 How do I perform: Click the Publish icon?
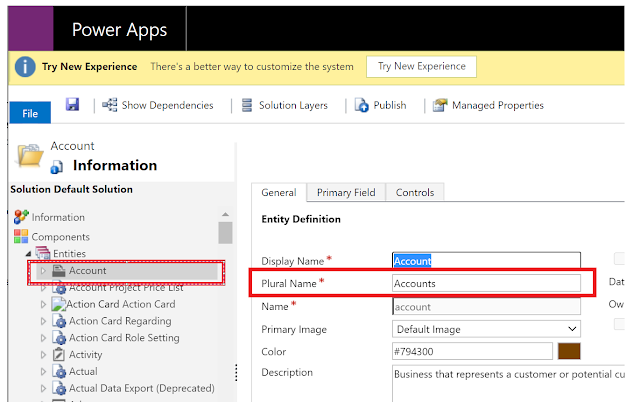point(364,105)
